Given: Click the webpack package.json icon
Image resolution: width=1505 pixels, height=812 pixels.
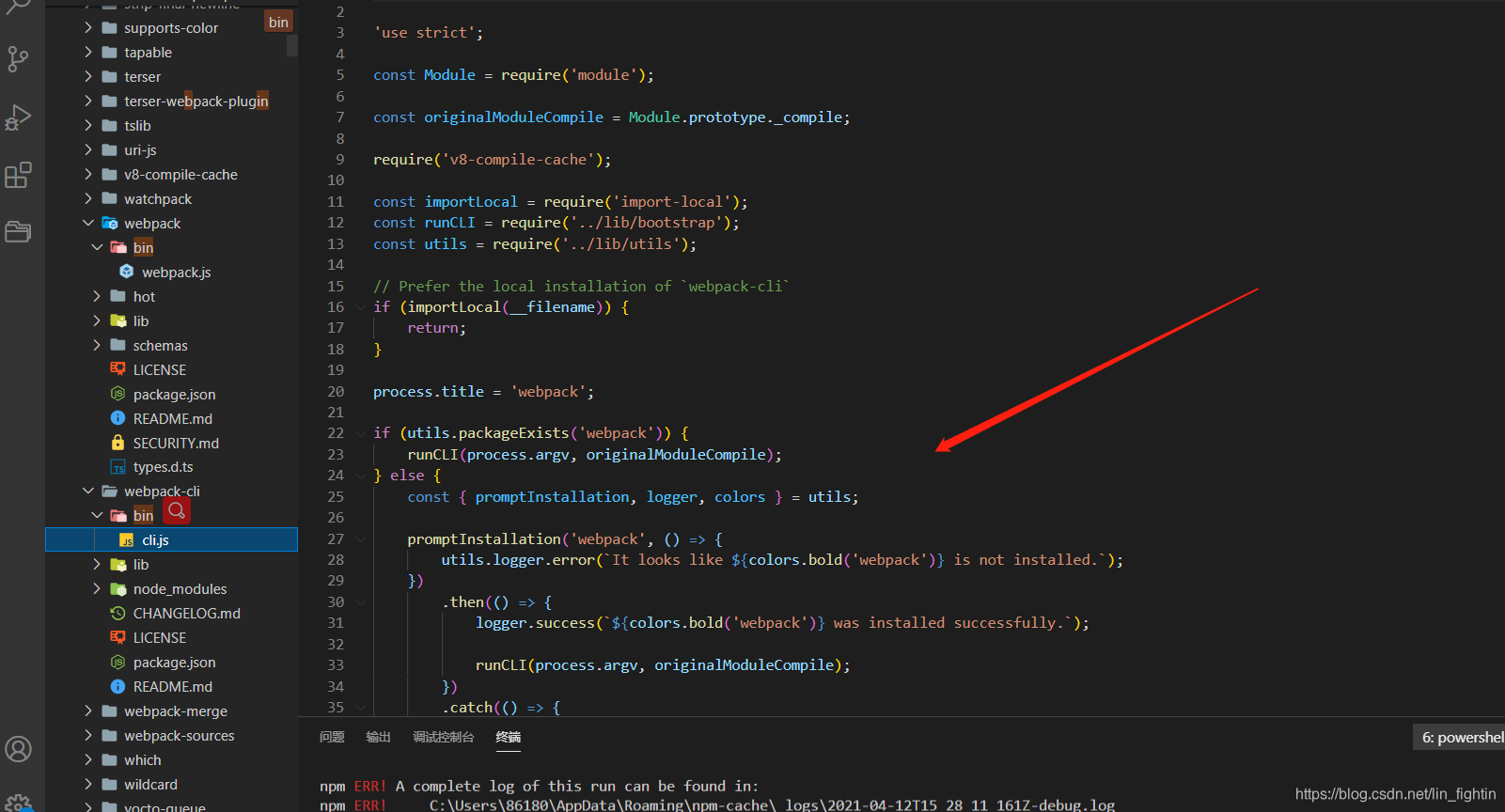Looking at the screenshot, I should pyautogui.click(x=118, y=394).
